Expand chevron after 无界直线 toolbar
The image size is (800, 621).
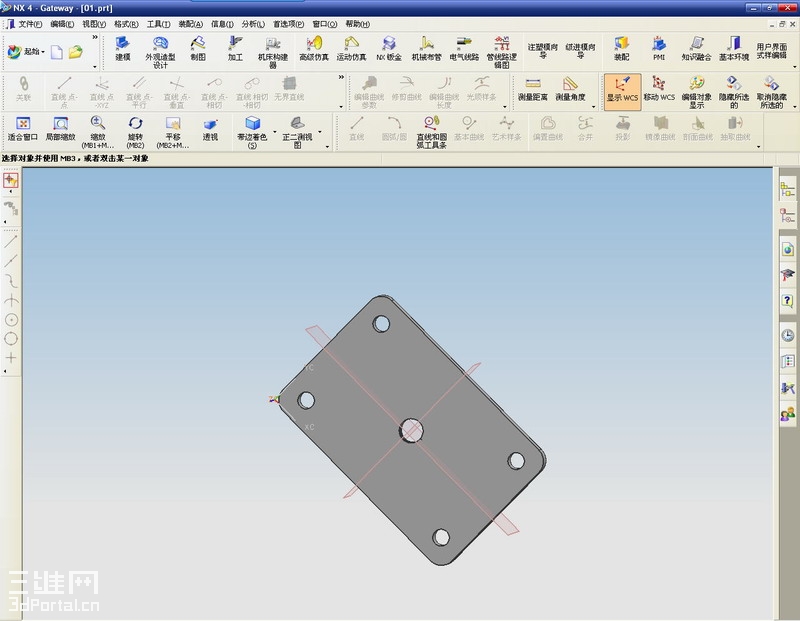pyautogui.click(x=341, y=78)
